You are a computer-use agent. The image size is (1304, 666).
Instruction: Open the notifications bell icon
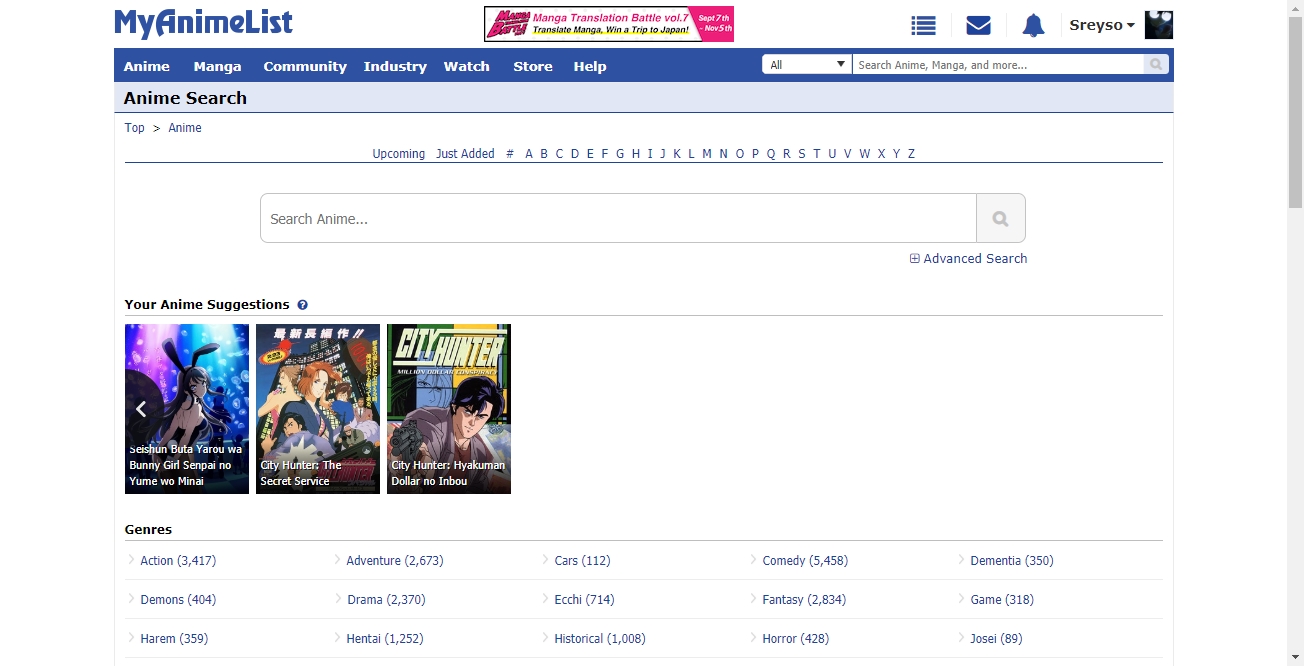(1033, 26)
